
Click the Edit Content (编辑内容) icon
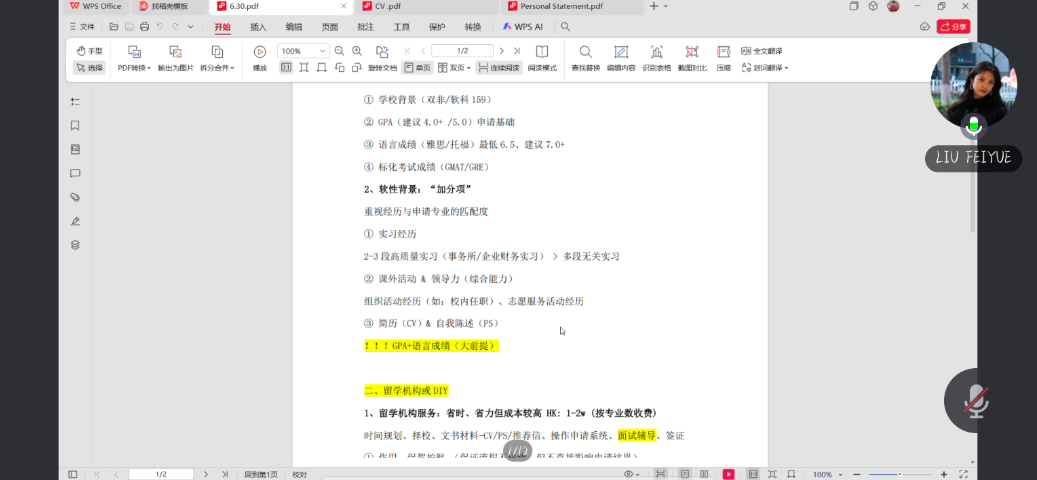(x=620, y=52)
